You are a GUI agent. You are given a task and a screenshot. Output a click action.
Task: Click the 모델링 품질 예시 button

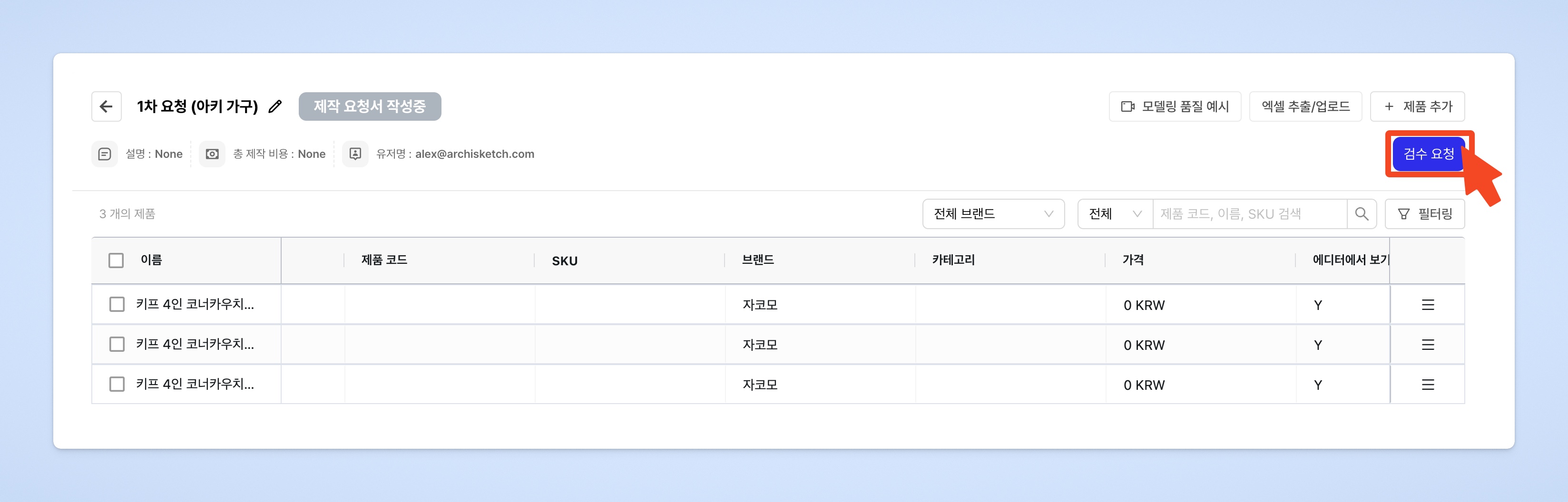click(x=1175, y=106)
